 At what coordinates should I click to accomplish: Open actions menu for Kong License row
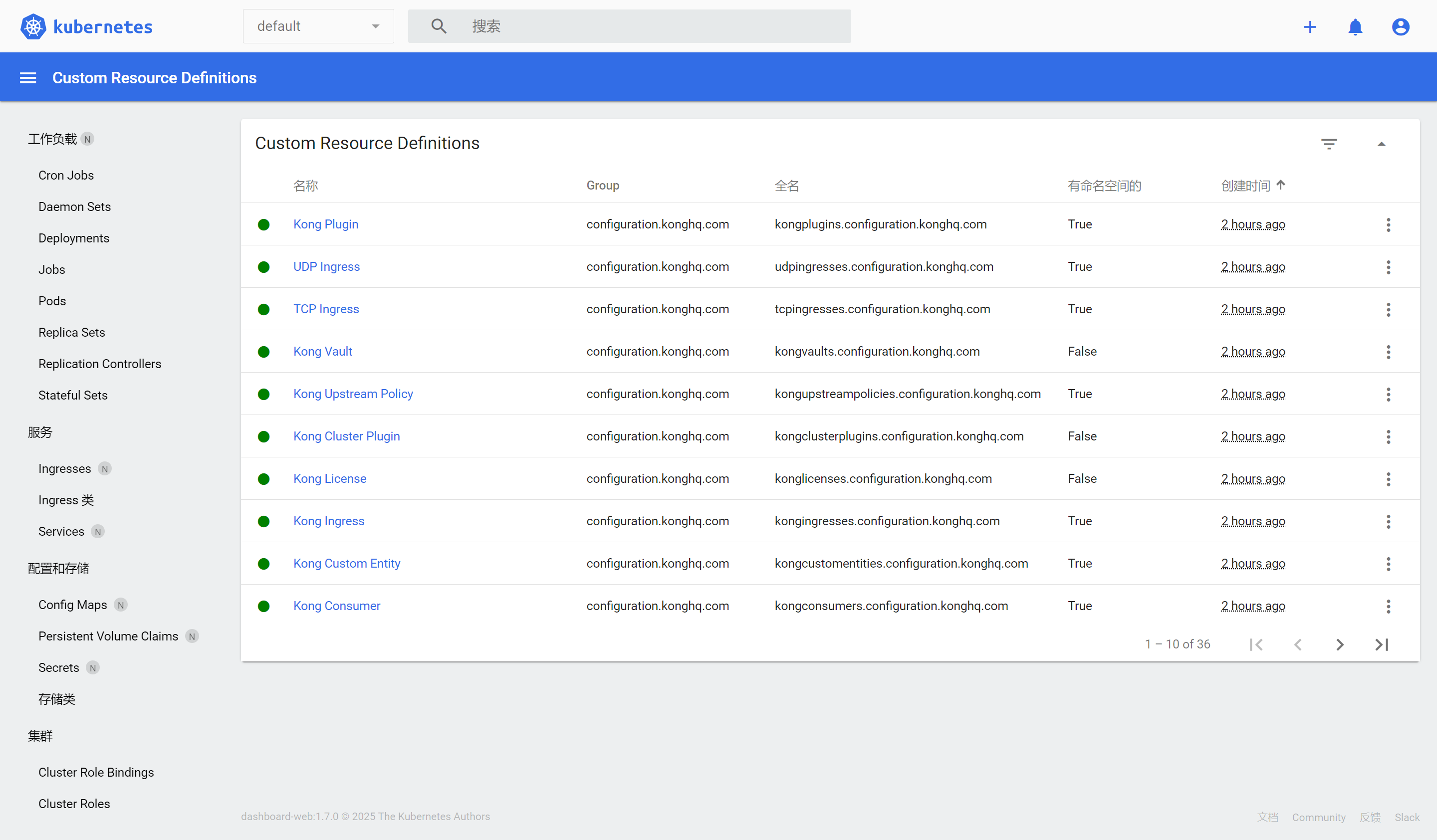coord(1388,479)
